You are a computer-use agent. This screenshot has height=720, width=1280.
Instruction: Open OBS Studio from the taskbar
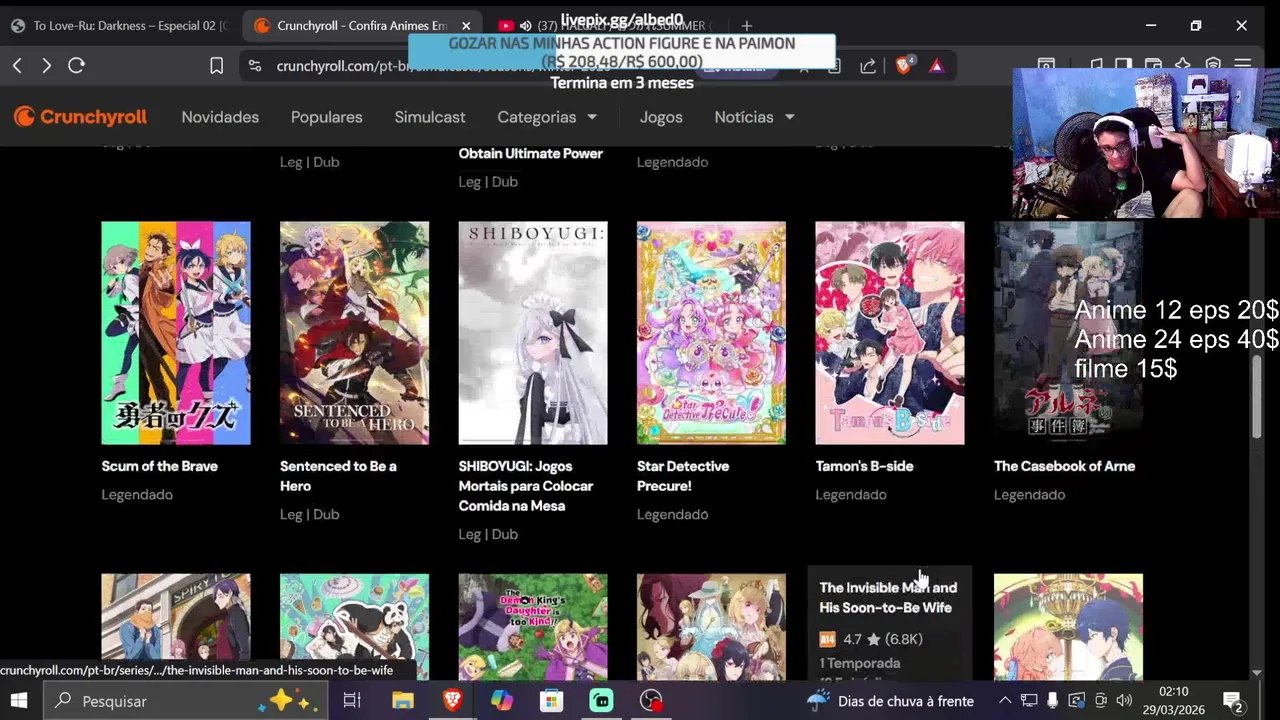tap(652, 701)
